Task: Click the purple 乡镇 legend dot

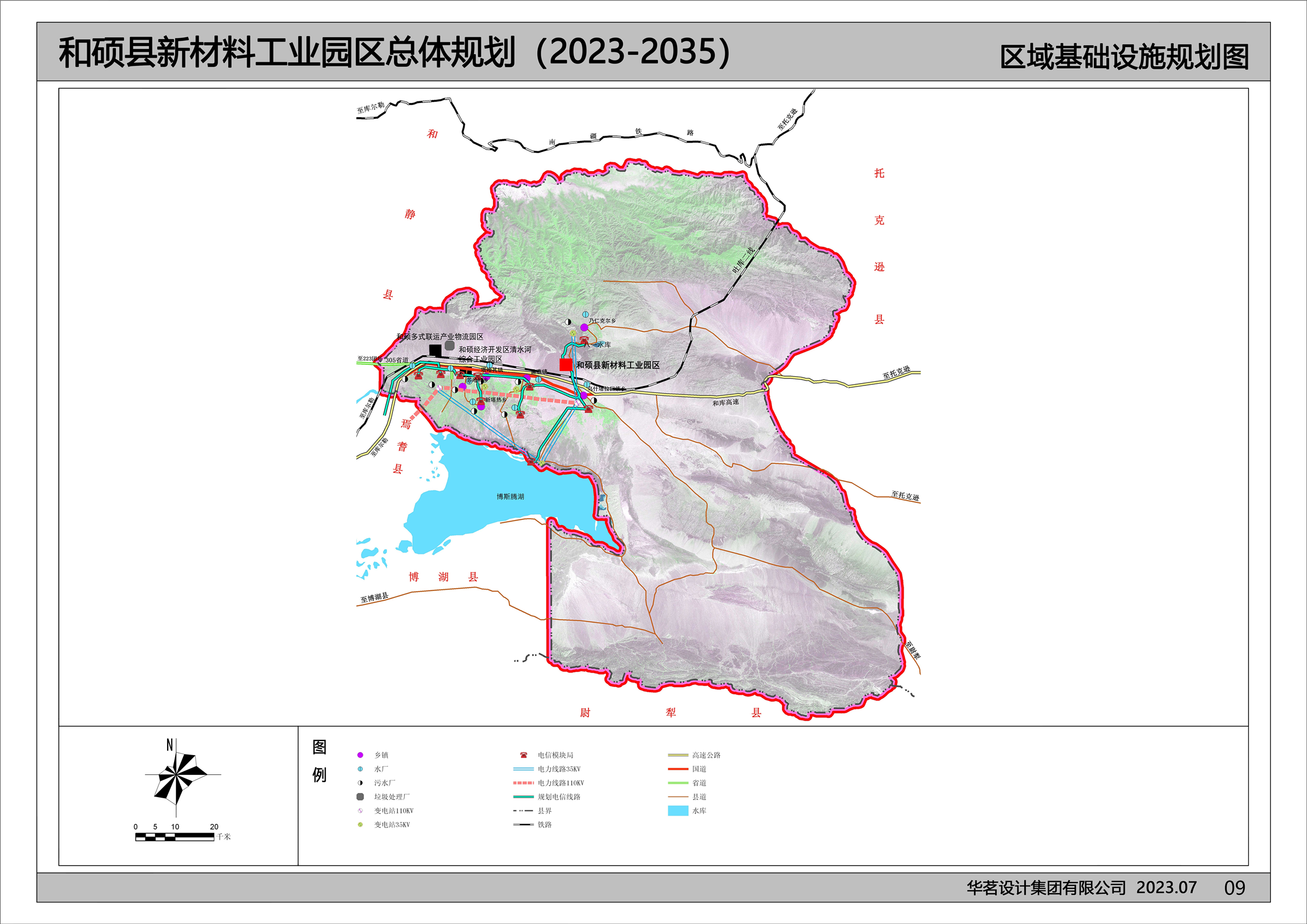Action: 360,755
